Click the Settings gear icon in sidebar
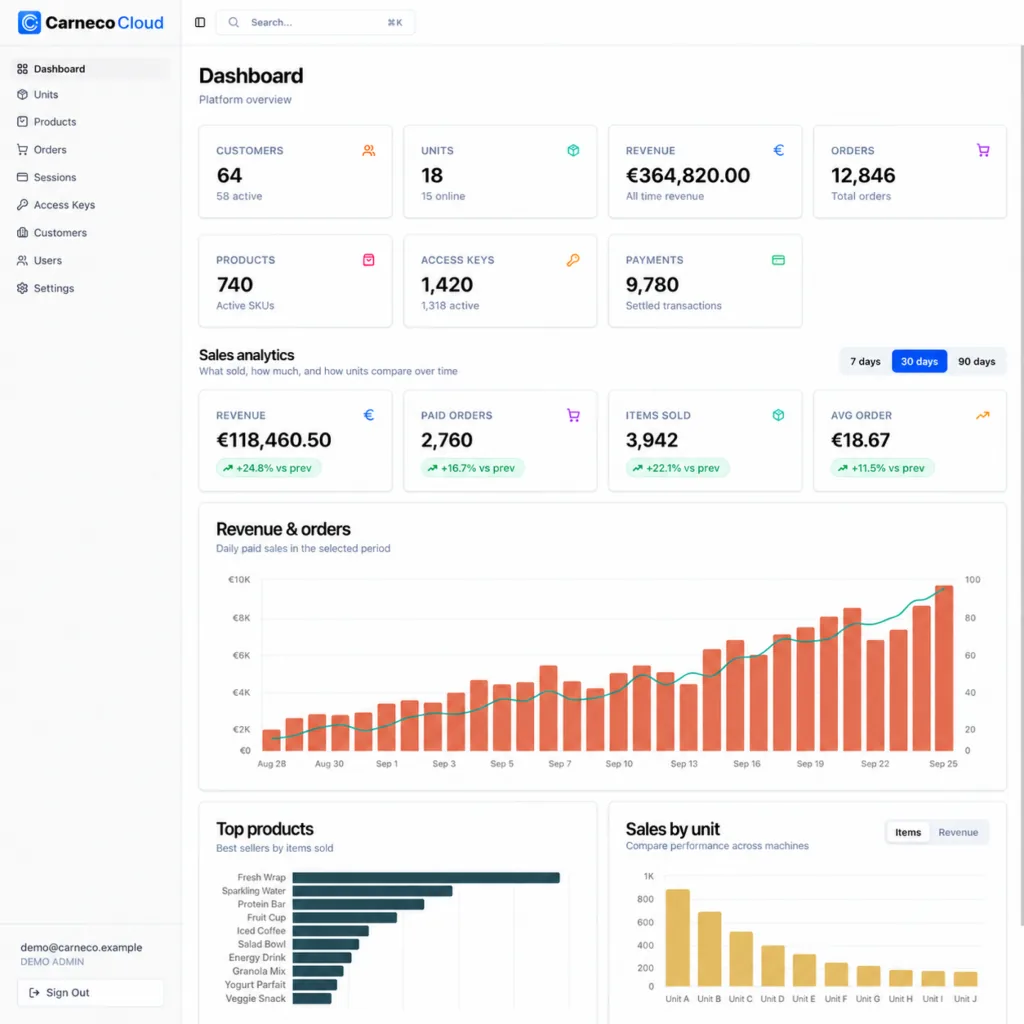The width and height of the screenshot is (1024, 1024). (22, 288)
